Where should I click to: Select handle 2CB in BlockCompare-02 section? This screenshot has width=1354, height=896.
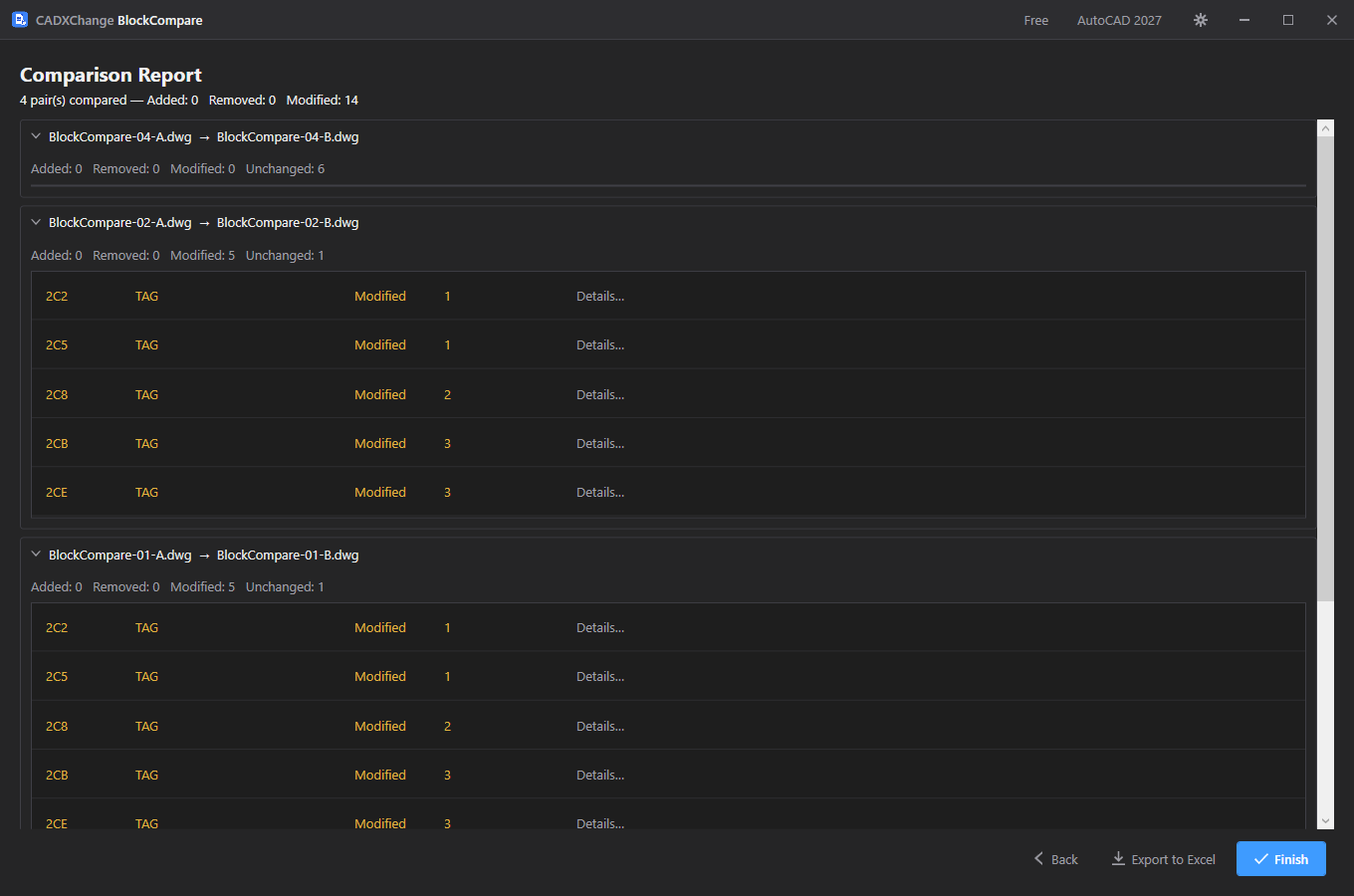pyautogui.click(x=57, y=443)
